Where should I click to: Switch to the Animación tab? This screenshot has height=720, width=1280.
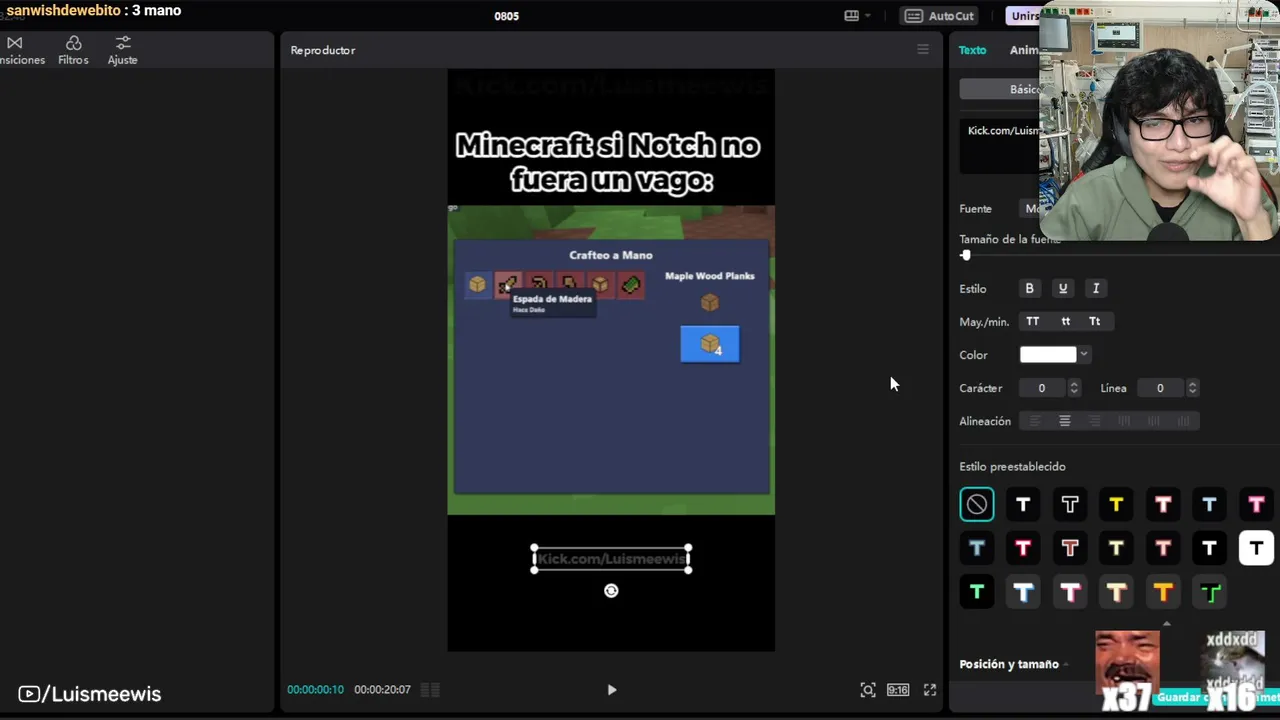1024,50
